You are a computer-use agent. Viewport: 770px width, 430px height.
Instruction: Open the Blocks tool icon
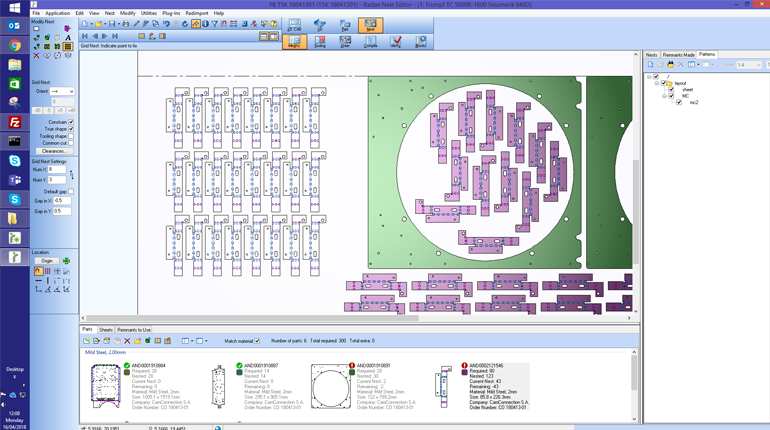tap(421, 42)
